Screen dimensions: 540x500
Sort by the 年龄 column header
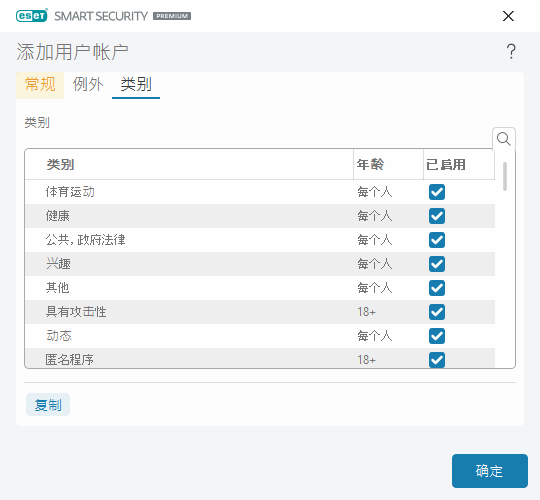point(388,164)
